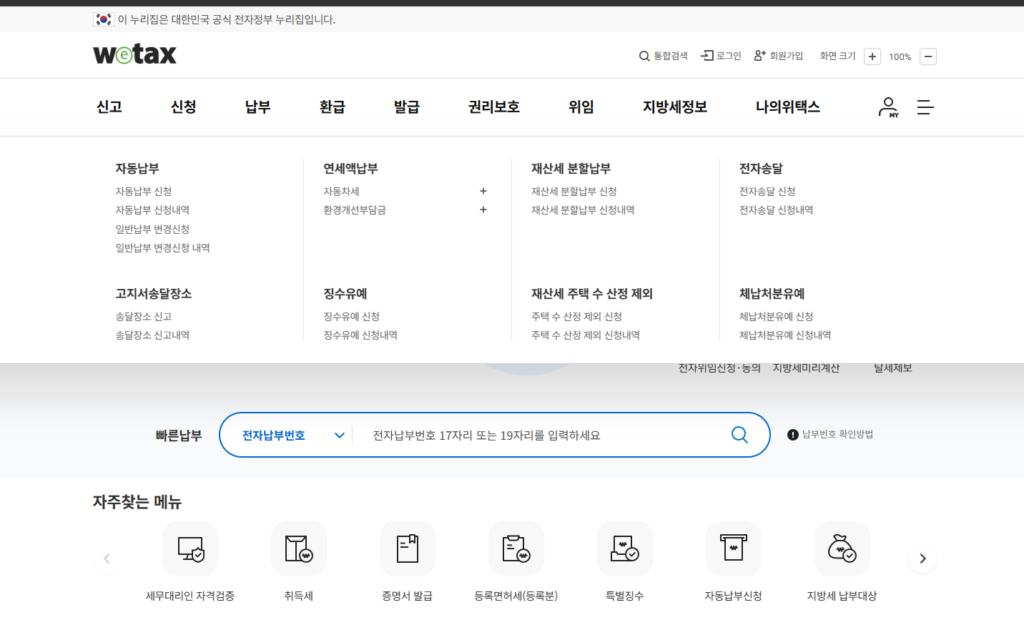The image size is (1024, 620).
Task: Select 전자송달 신청내역 item
Action: click(776, 210)
